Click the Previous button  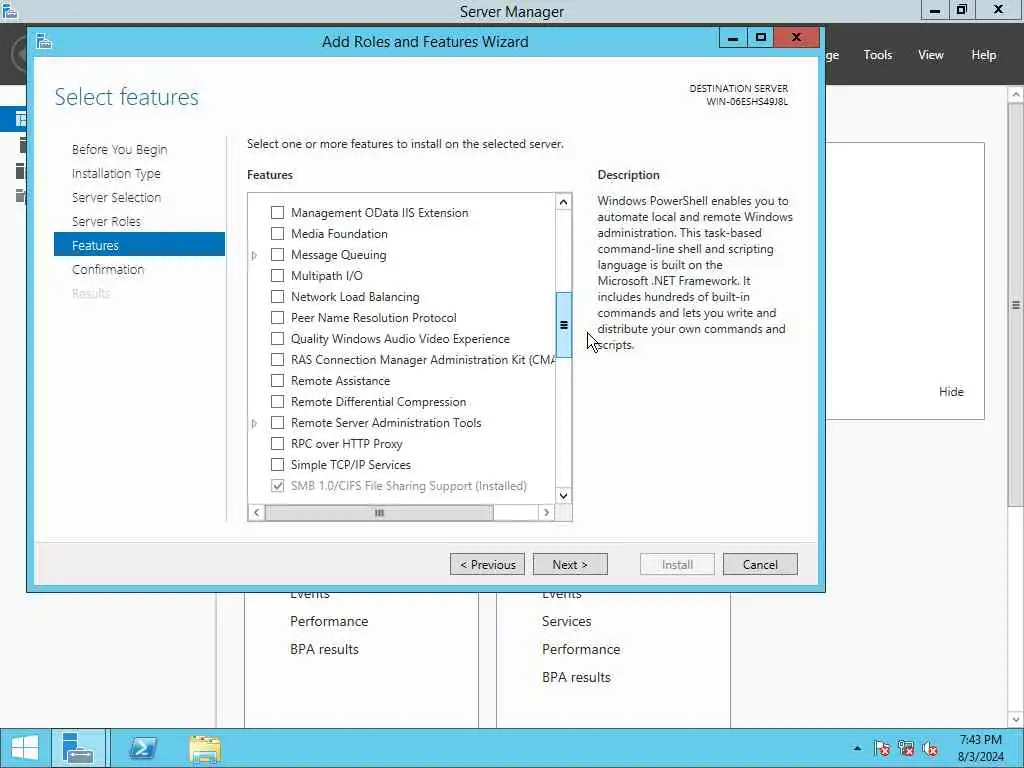pyautogui.click(x=487, y=564)
